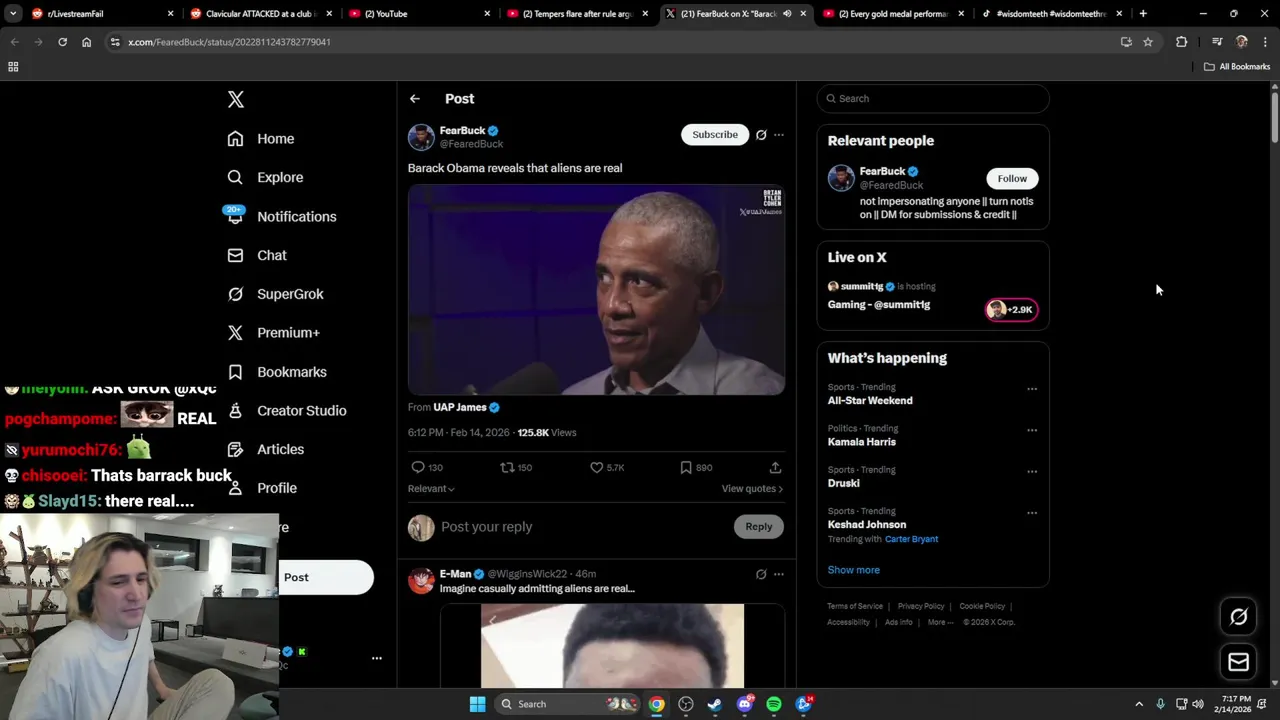This screenshot has width=1280, height=720.
Task: Open the Keshad Johnson trending options
Action: pos(1032,514)
